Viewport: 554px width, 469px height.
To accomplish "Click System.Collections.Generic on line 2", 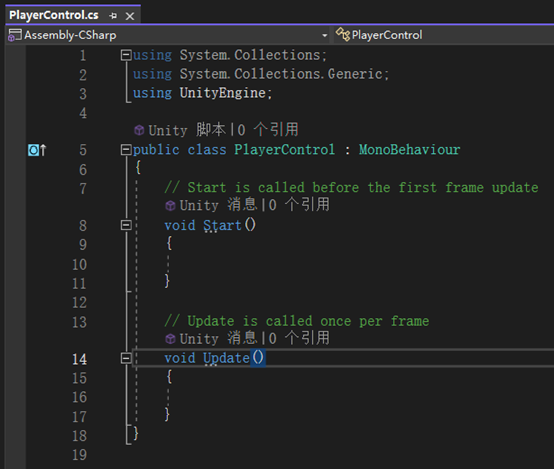I will pyautogui.click(x=281, y=74).
